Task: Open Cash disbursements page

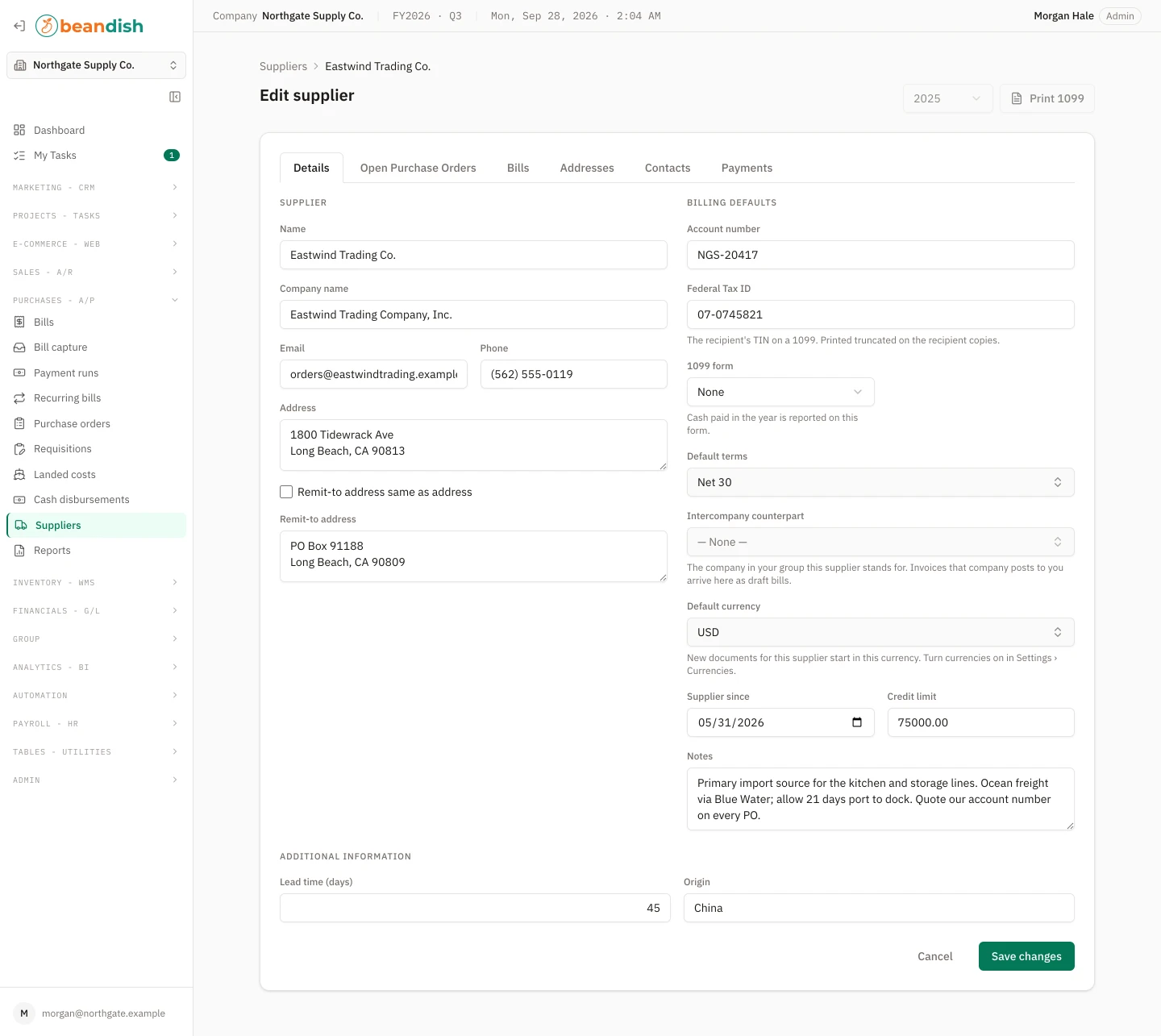Action: (96, 500)
